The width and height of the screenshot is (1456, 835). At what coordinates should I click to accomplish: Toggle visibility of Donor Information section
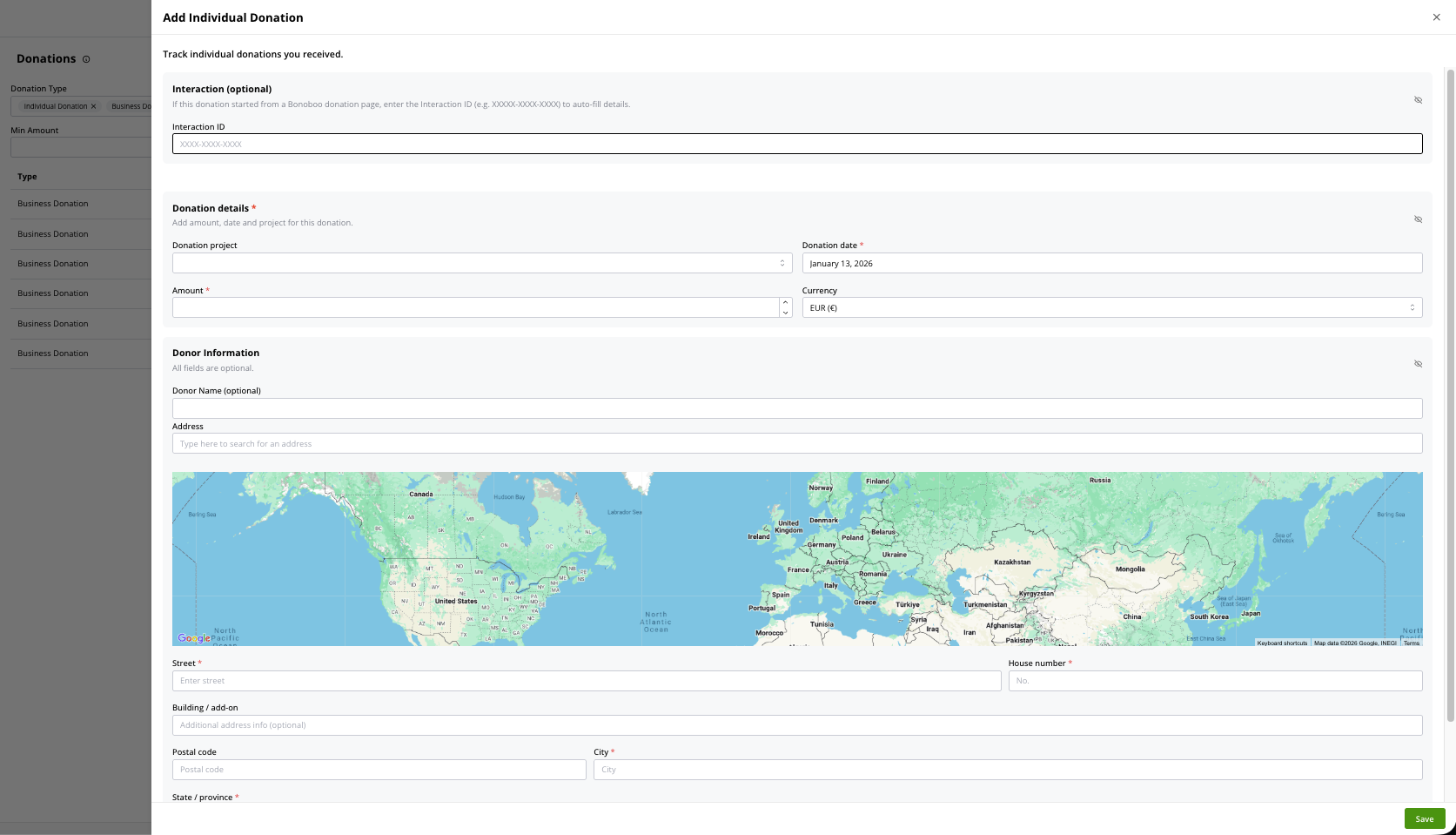pos(1418,364)
